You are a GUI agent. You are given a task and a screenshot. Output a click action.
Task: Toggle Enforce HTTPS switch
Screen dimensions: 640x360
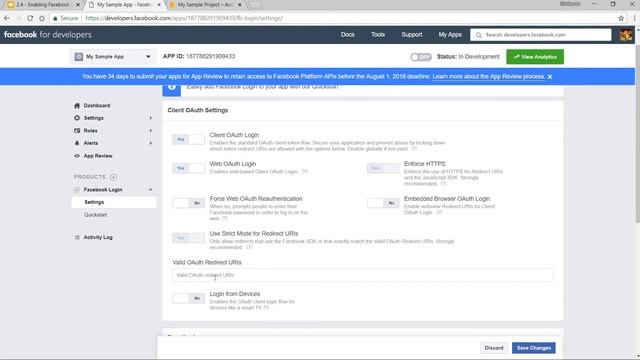(383, 168)
